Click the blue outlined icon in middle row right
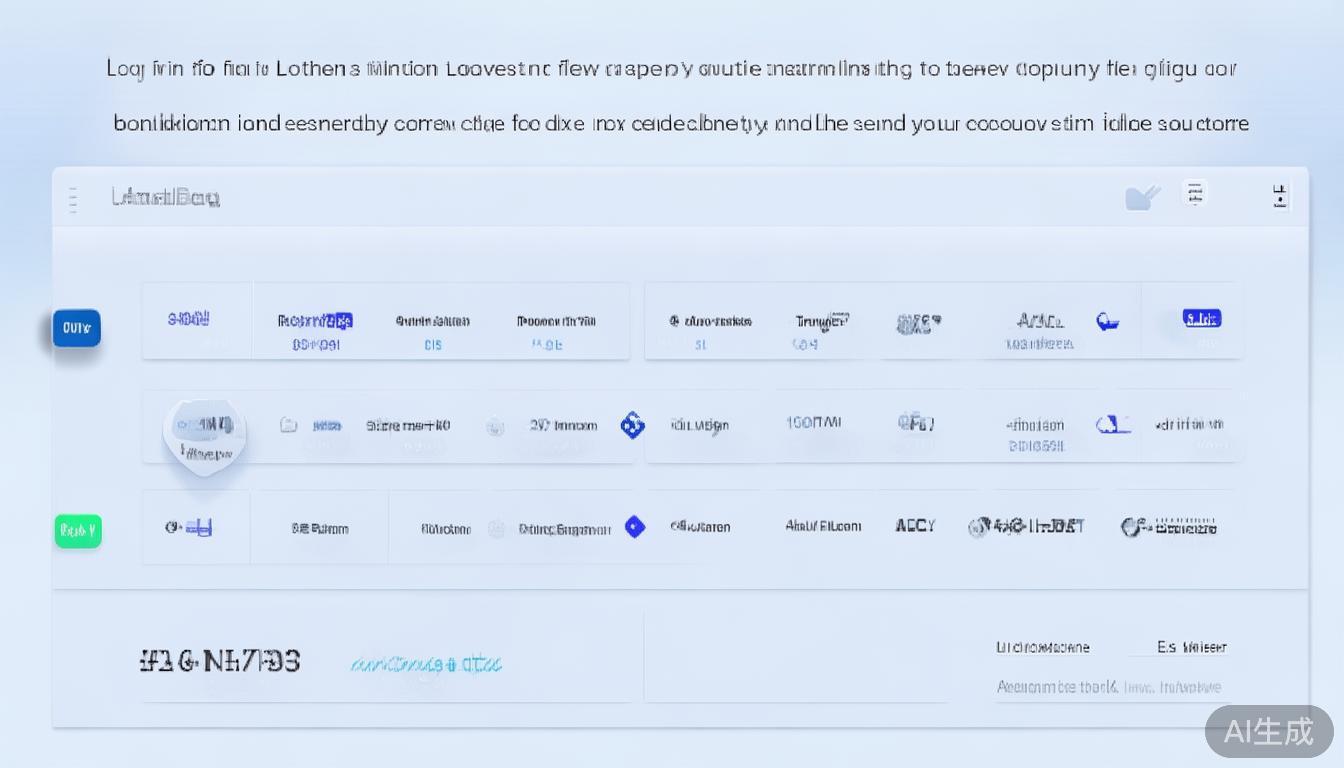The width and height of the screenshot is (1344, 768). pyautogui.click(x=1112, y=425)
